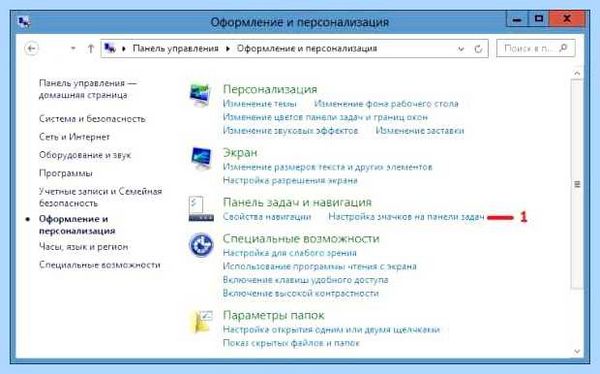
Task: Expand the address bar history dropdown
Action: (x=461, y=49)
